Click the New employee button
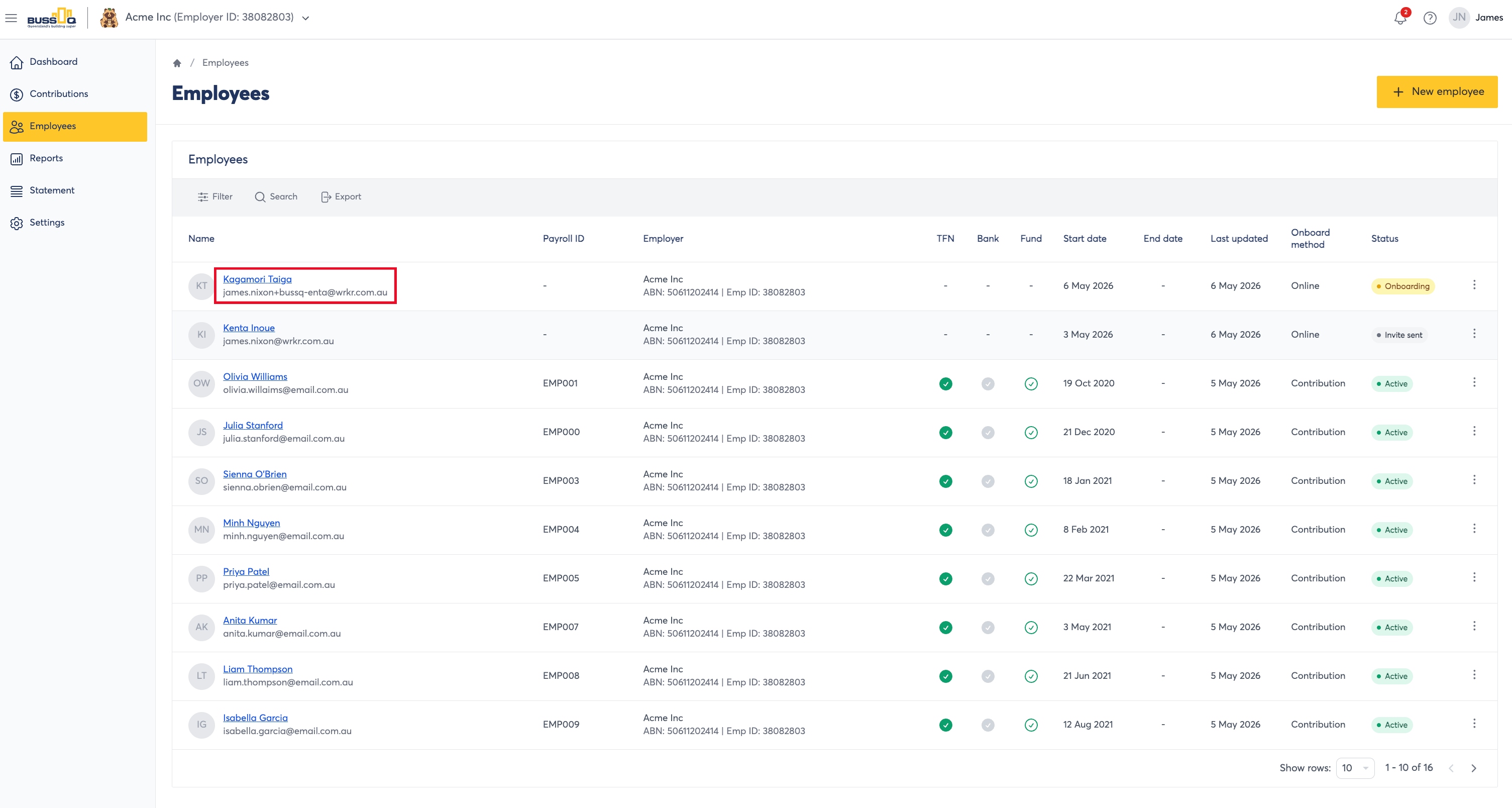Image resolution: width=1512 pixels, height=808 pixels. point(1437,91)
